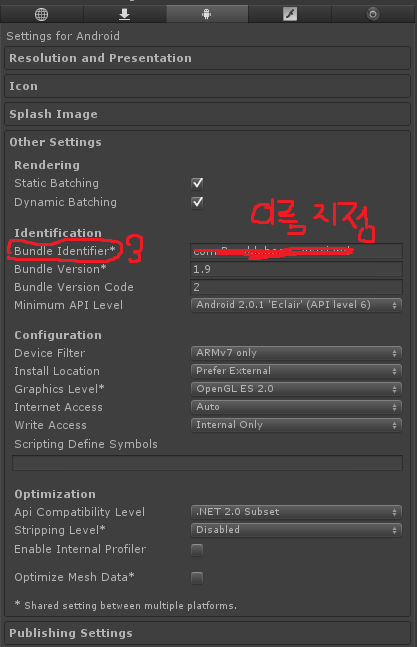The image size is (417, 647).
Task: Open Minimum API Level dropdown
Action: [296, 305]
